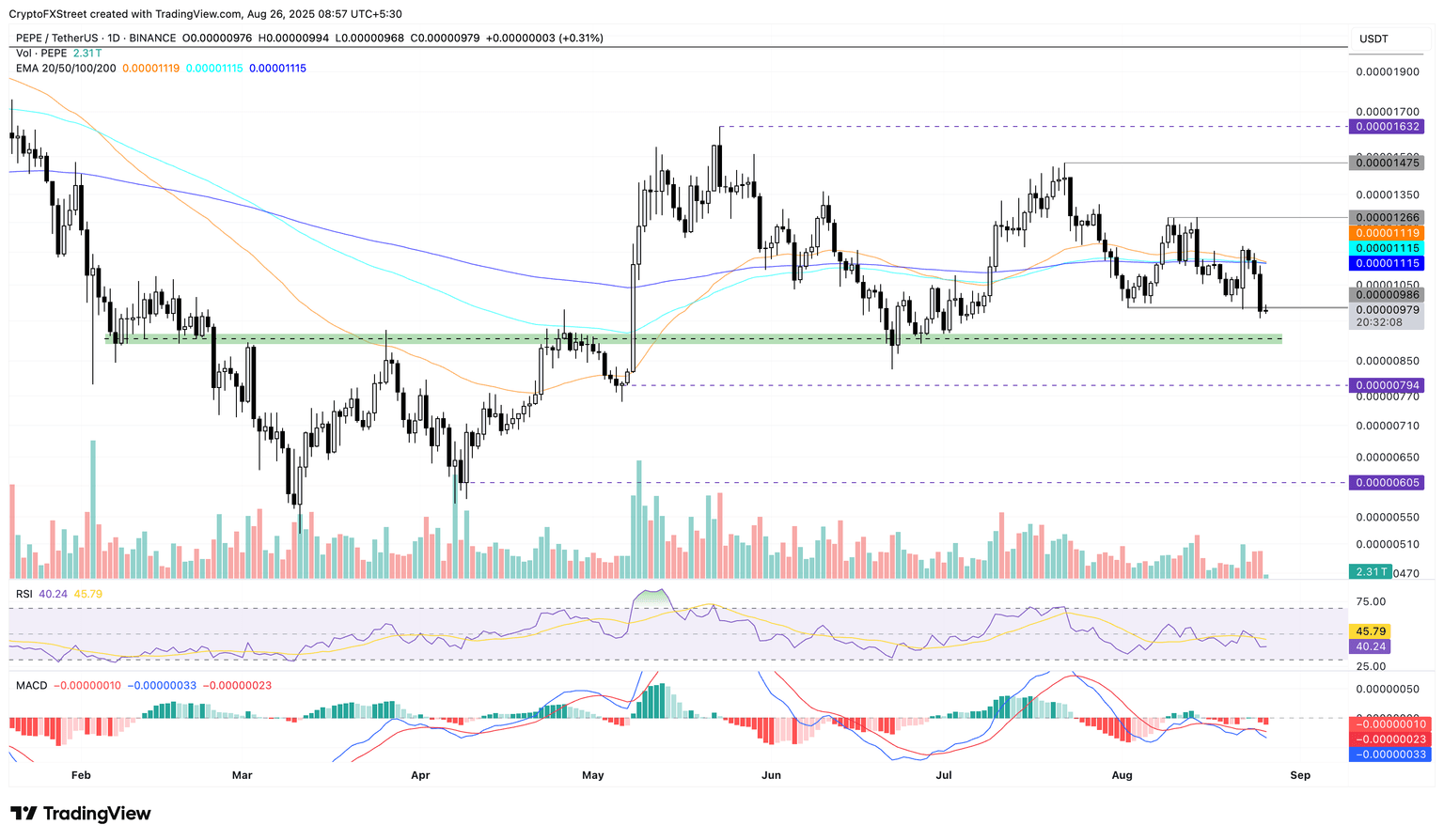Select the RSI indicator label

pos(25,594)
